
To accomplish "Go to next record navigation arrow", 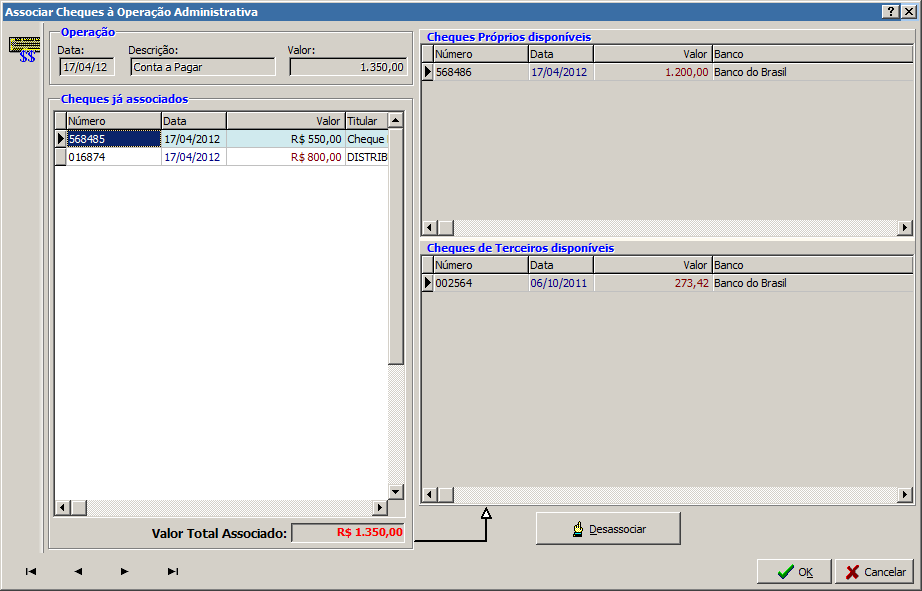I will pyautogui.click(x=125, y=572).
